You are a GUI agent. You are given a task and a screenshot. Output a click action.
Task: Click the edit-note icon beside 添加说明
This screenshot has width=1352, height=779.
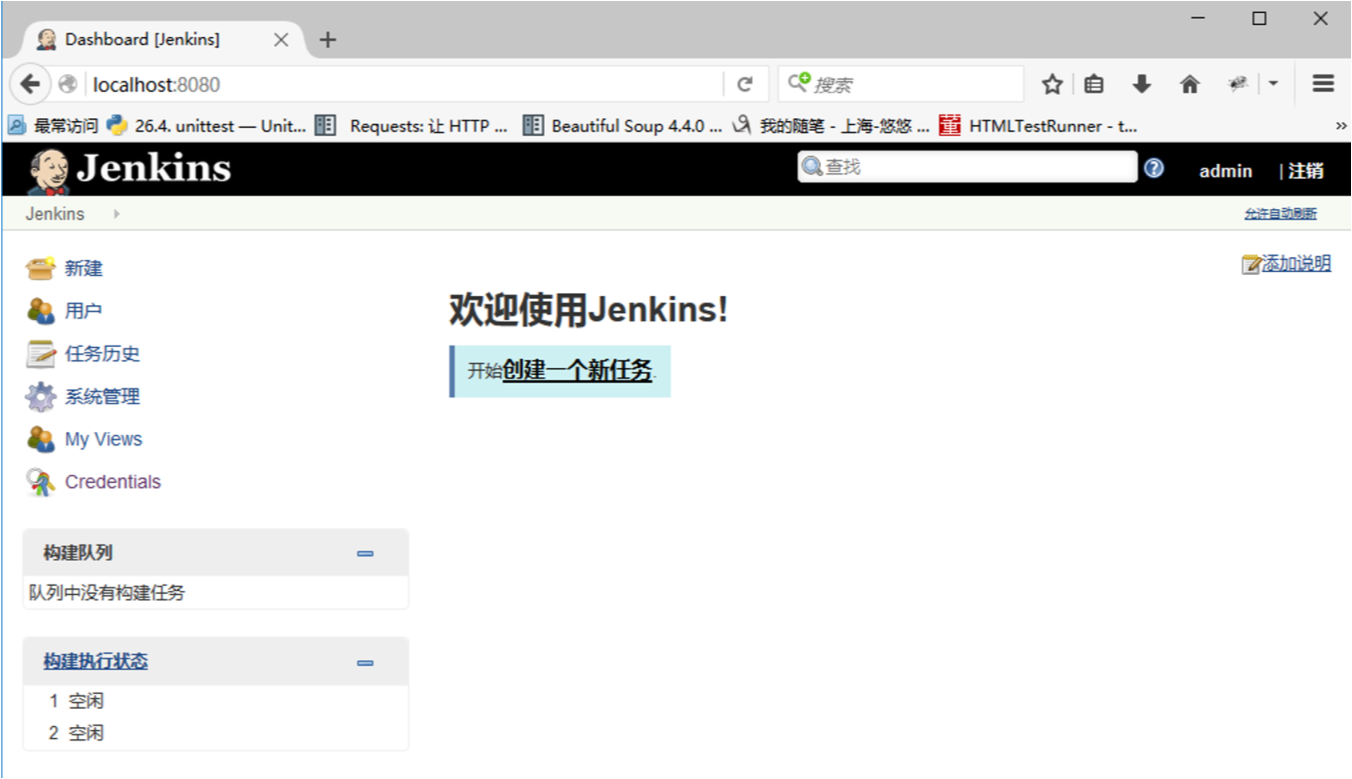pos(1251,264)
